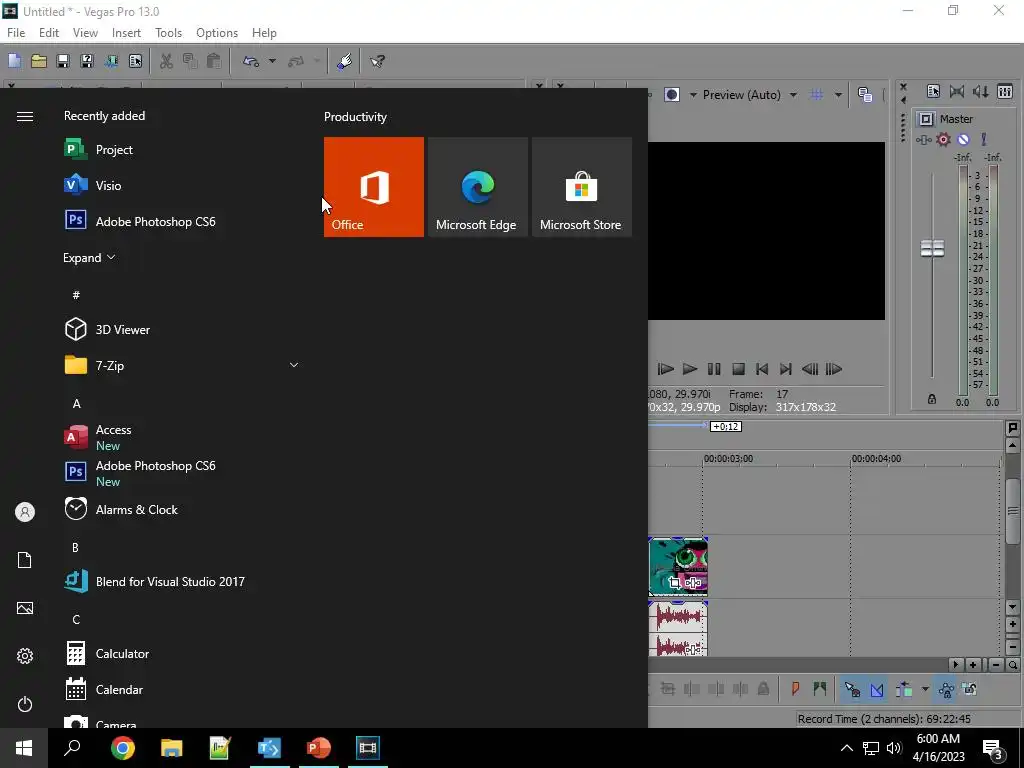Open the Edit menu
Image resolution: width=1024 pixels, height=768 pixels.
[49, 33]
